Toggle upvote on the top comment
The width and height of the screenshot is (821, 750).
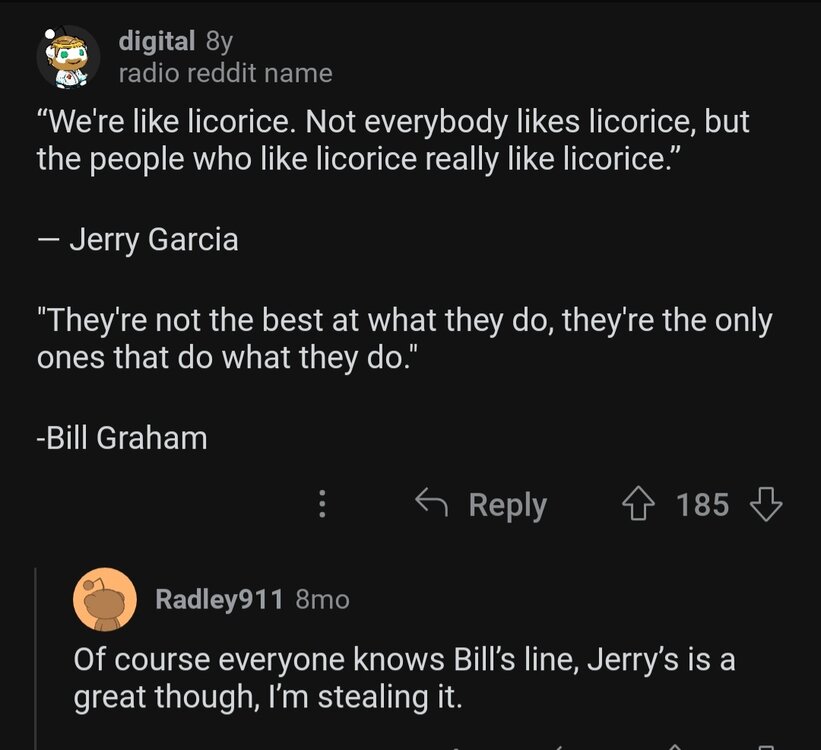[x=637, y=505]
